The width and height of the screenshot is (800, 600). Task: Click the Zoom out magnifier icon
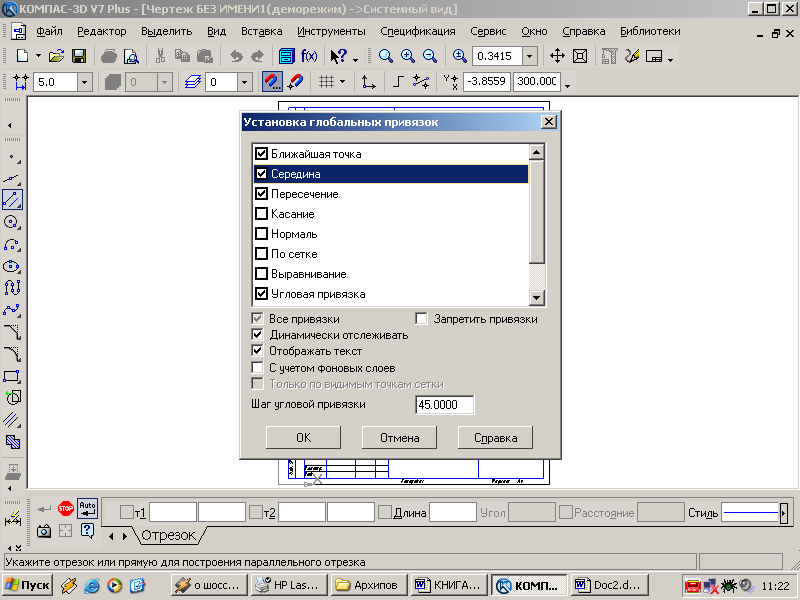click(x=430, y=56)
